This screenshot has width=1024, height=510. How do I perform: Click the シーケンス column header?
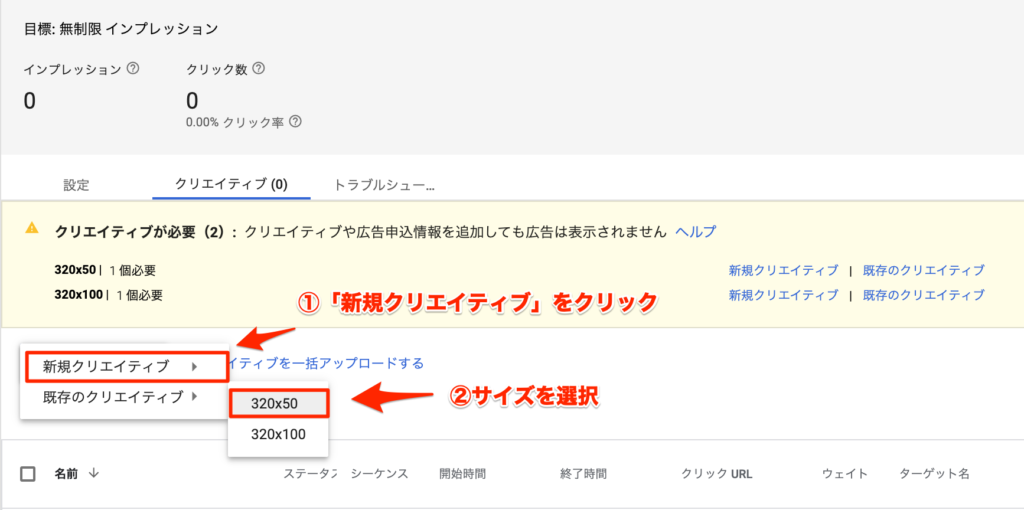(379, 473)
